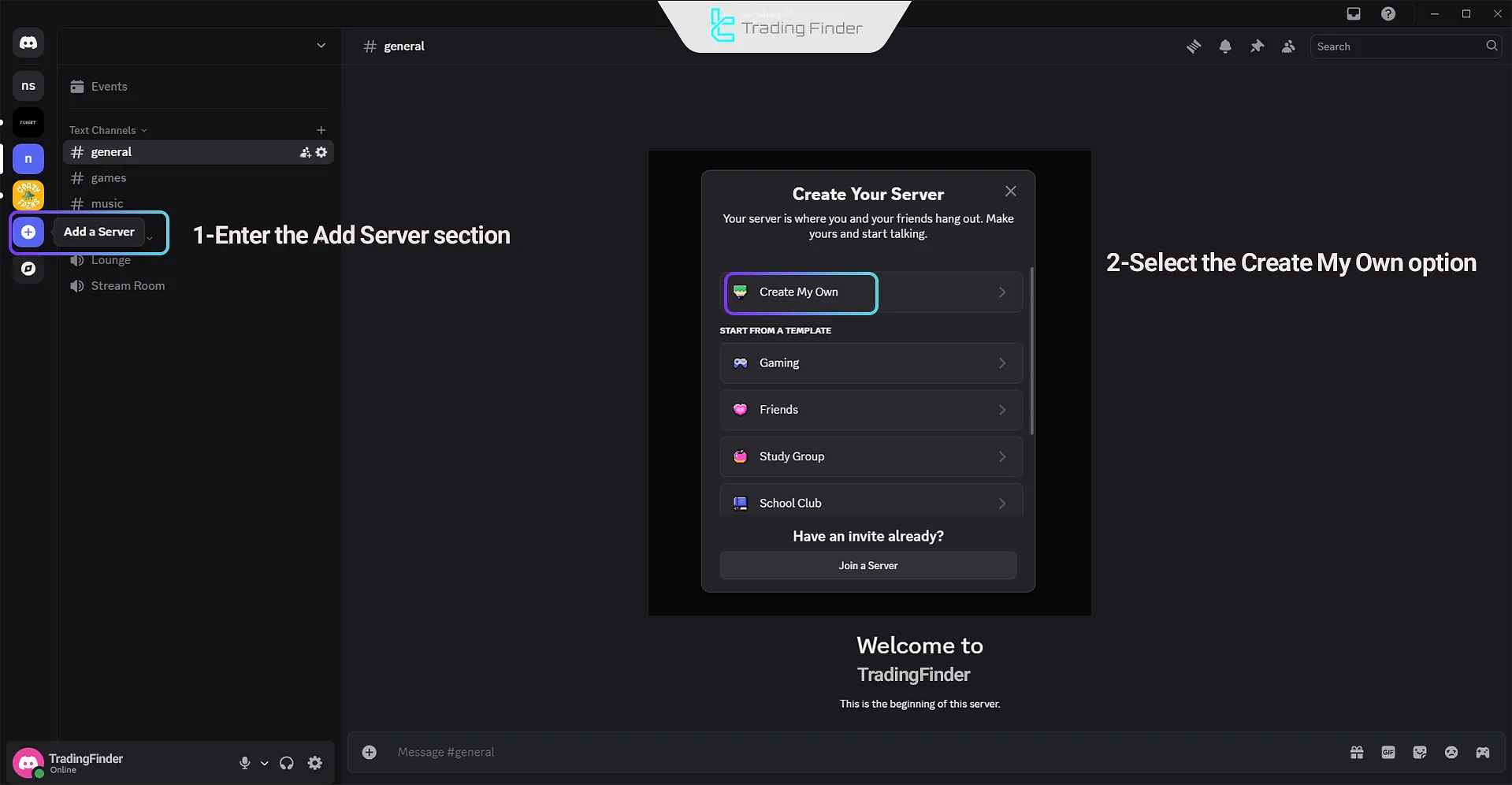The image size is (1512, 785).
Task: Open the game controller apps icon
Action: click(x=1483, y=753)
